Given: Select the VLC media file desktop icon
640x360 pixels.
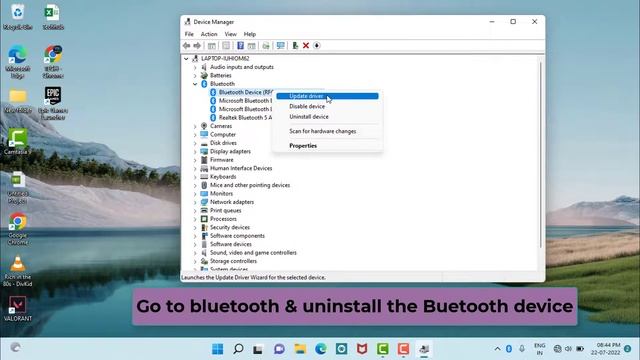Looking at the screenshot, I should (18, 271).
